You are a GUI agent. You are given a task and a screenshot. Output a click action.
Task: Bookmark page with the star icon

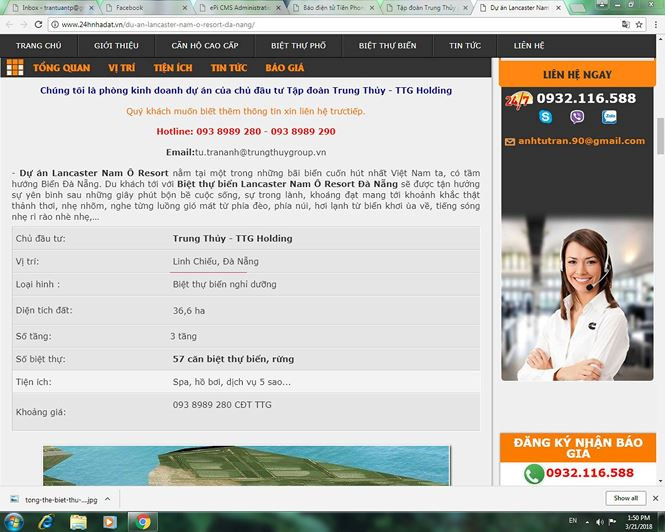coord(639,25)
